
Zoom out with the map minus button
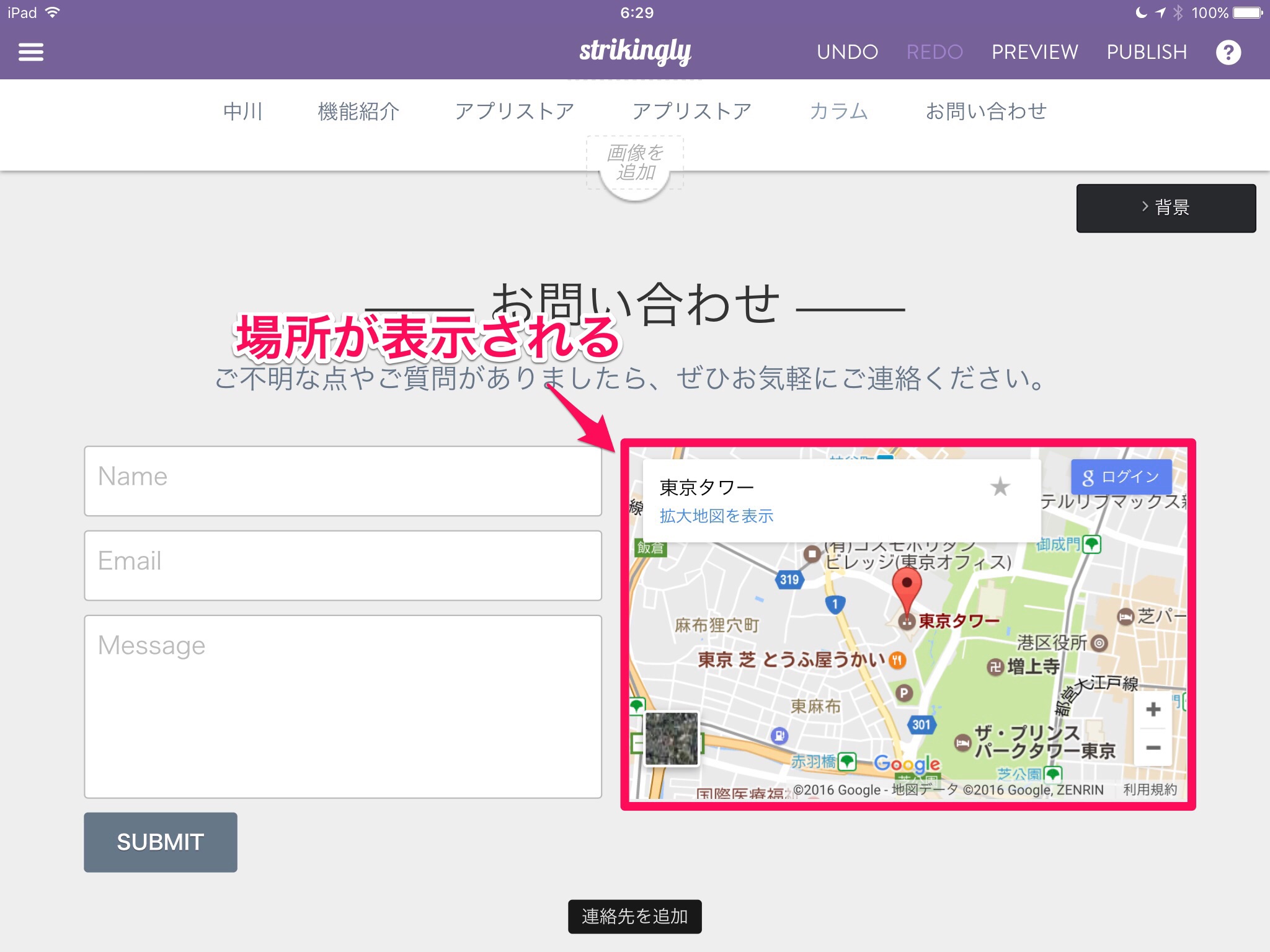(1153, 748)
